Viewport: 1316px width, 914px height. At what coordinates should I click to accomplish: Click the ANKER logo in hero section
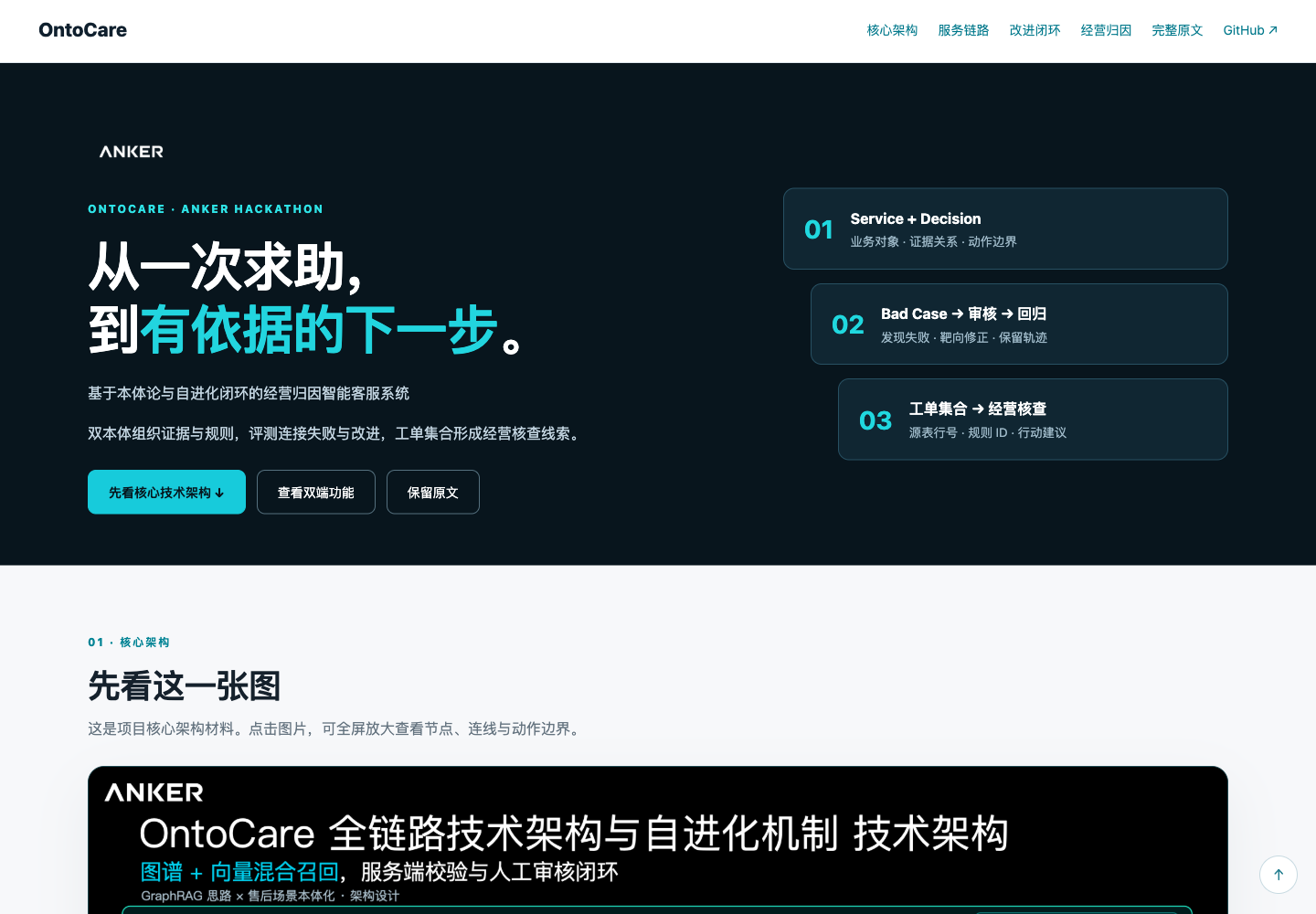click(132, 152)
